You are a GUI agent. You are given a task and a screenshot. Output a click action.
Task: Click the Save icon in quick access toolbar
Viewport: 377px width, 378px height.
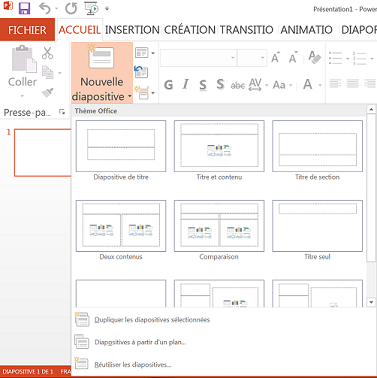point(24,8)
